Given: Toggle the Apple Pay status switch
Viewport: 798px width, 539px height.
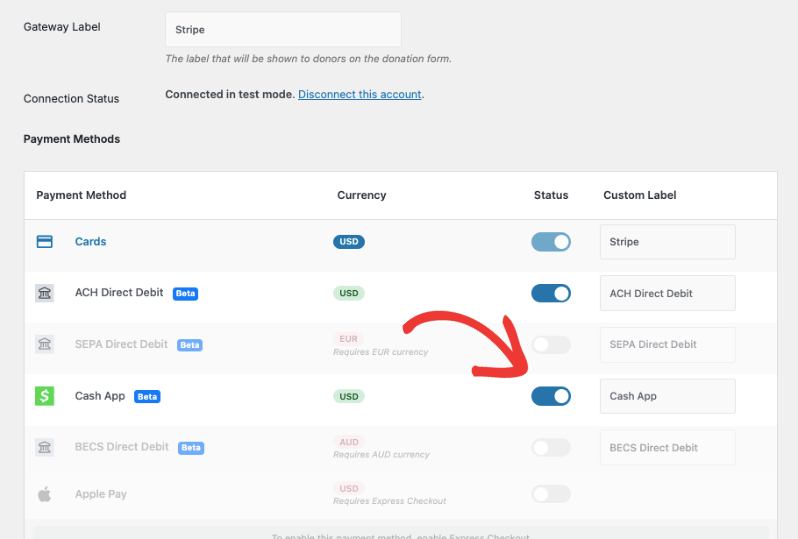Looking at the screenshot, I should (551, 494).
